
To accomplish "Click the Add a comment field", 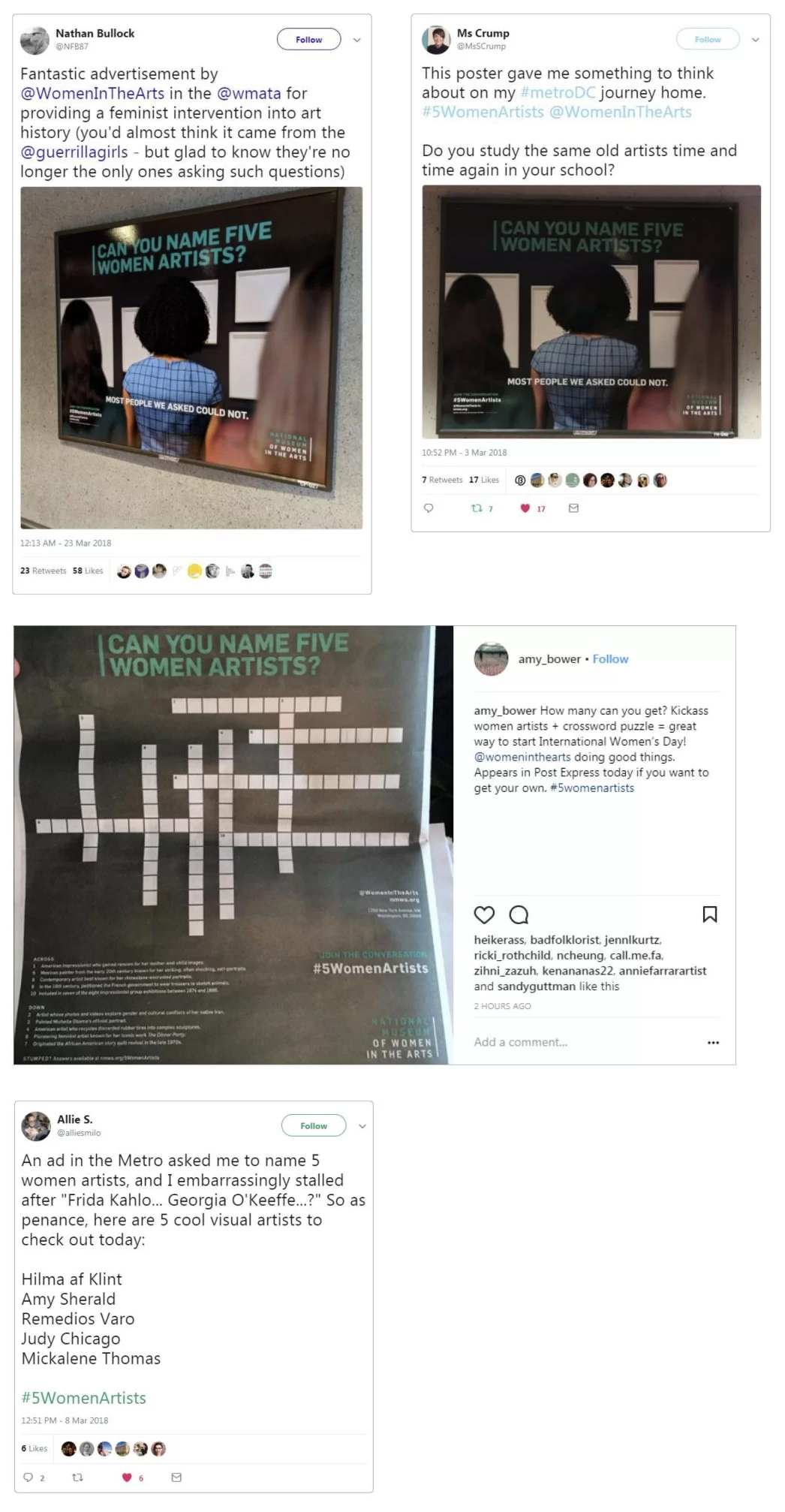I will coord(521,1042).
